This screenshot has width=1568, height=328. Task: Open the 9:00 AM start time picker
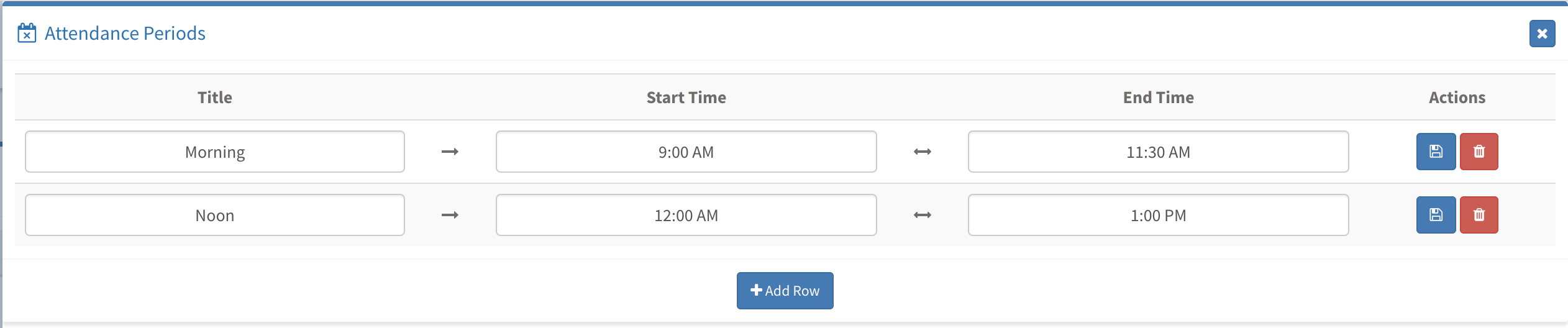[686, 152]
